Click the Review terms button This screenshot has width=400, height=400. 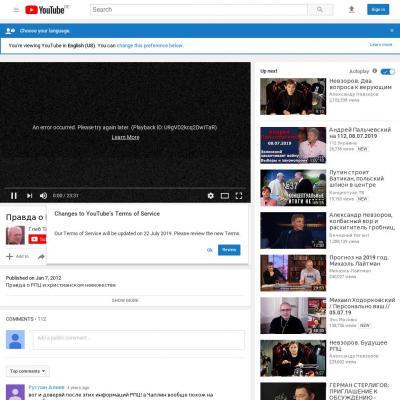point(229,250)
